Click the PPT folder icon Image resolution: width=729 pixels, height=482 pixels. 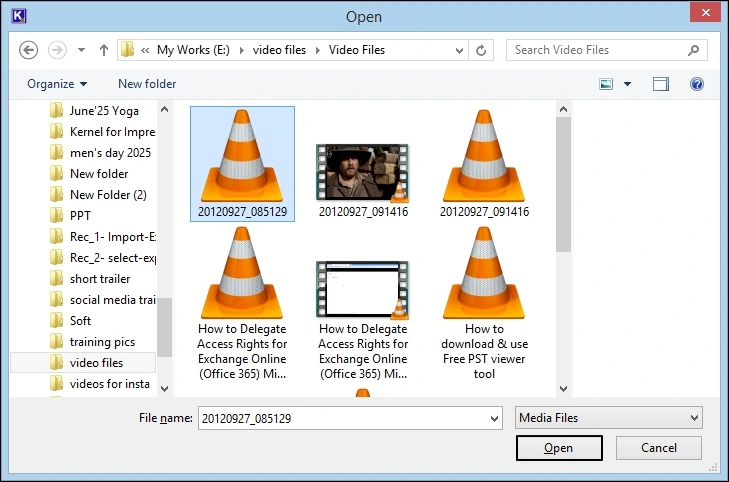pyautogui.click(x=56, y=216)
